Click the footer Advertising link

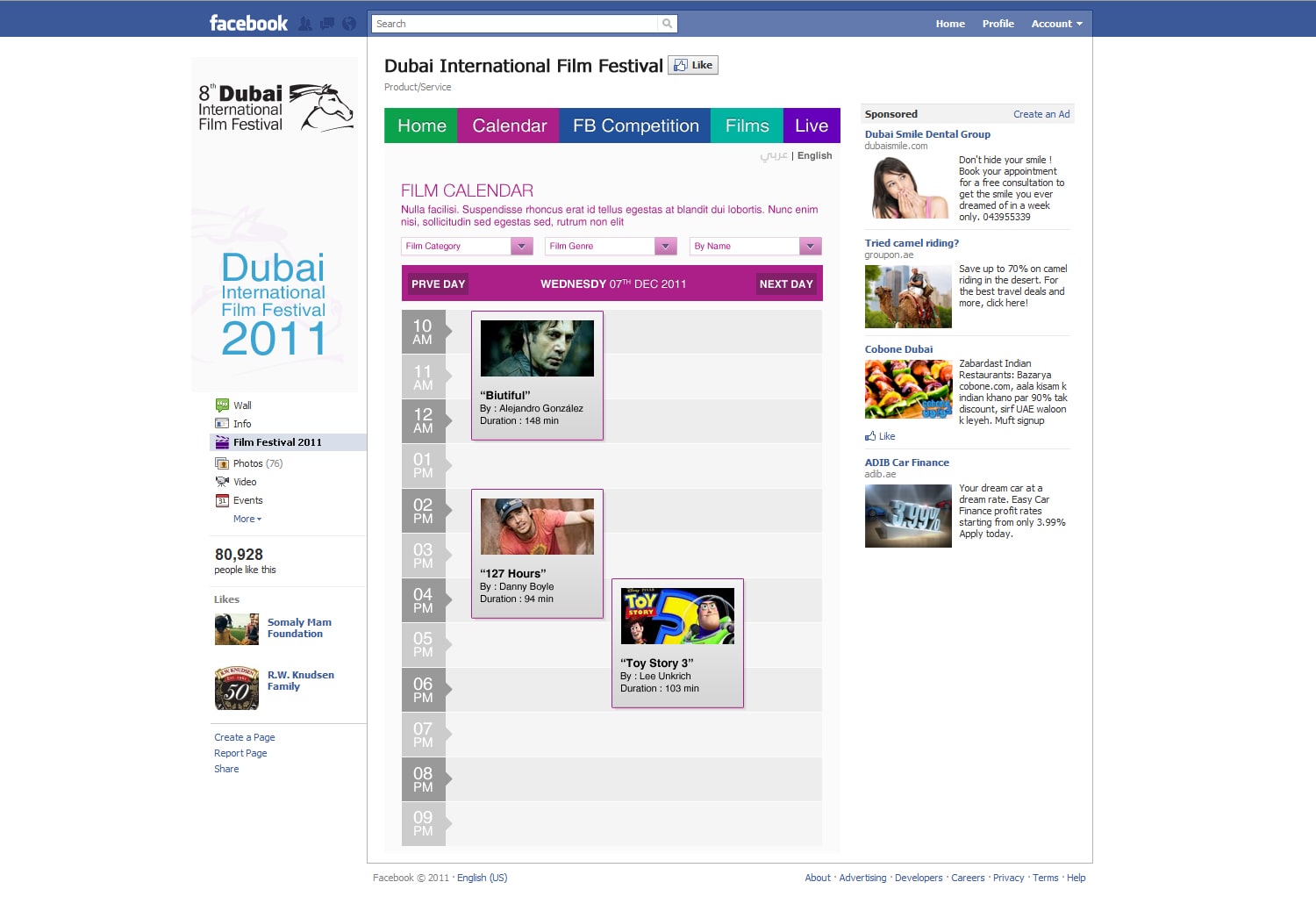pyautogui.click(x=862, y=878)
